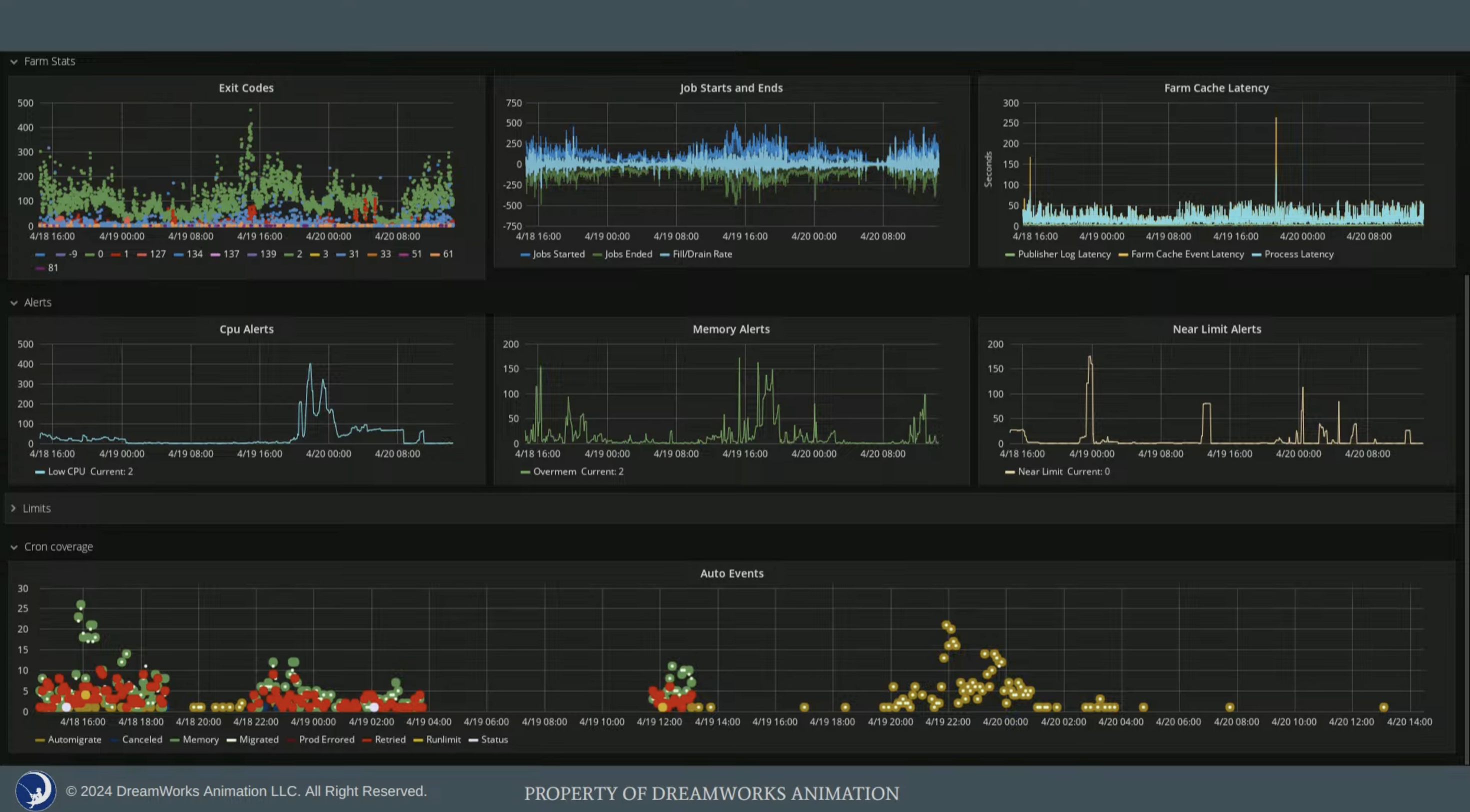Collapse the Farm Stats row chevron

click(x=13, y=61)
